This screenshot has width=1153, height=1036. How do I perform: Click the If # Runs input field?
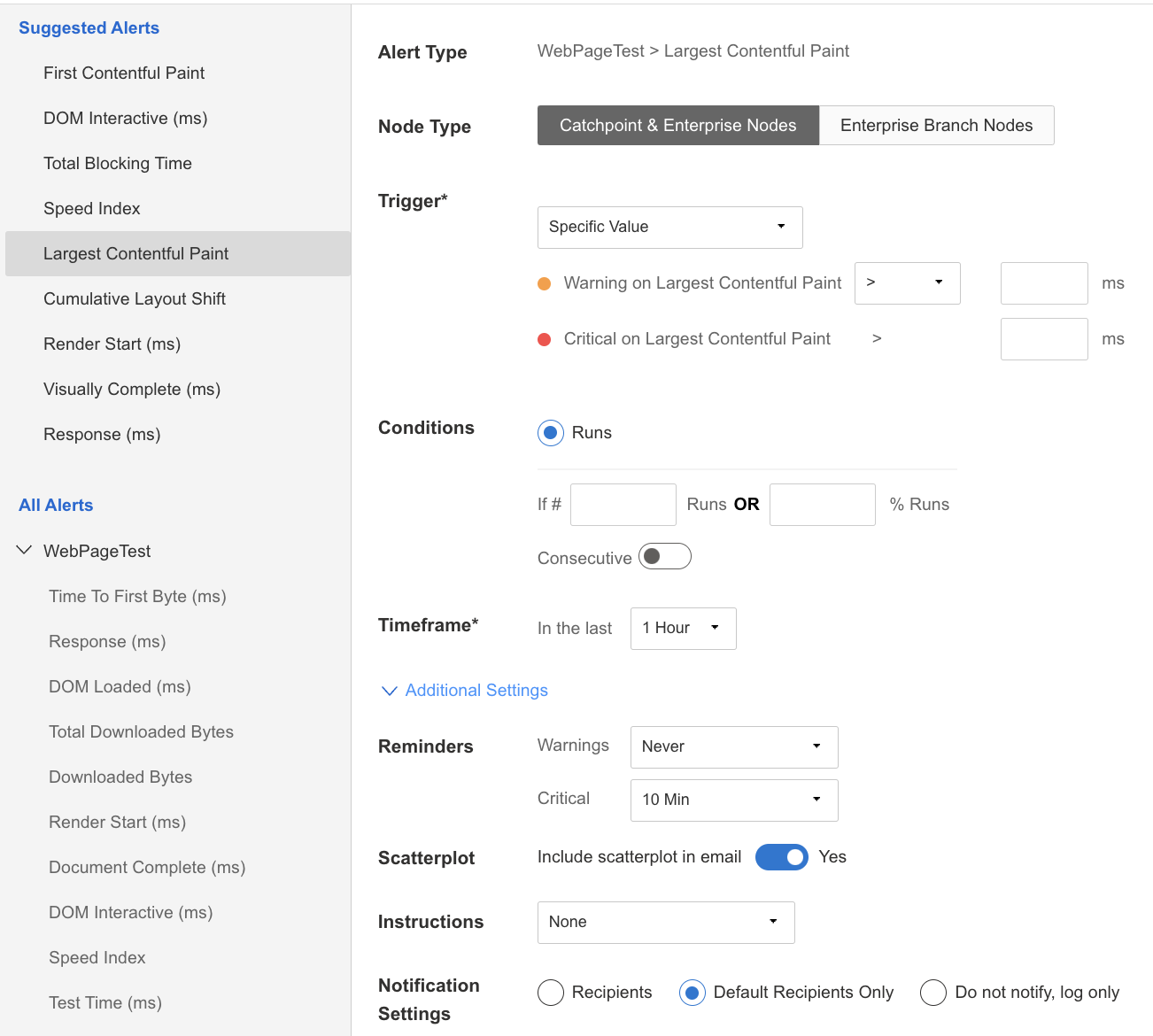pyautogui.click(x=623, y=505)
